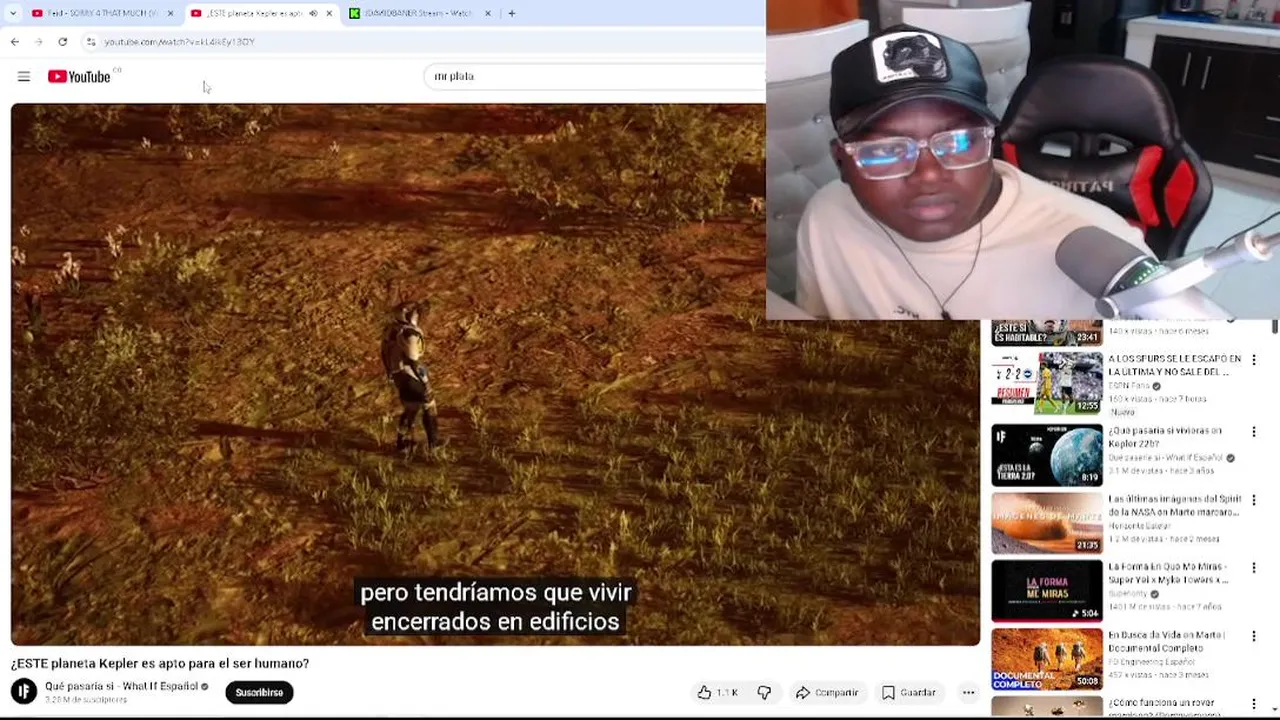This screenshot has height=720, width=1280.
Task: Open more actions ellipsis below video
Action: tap(968, 692)
